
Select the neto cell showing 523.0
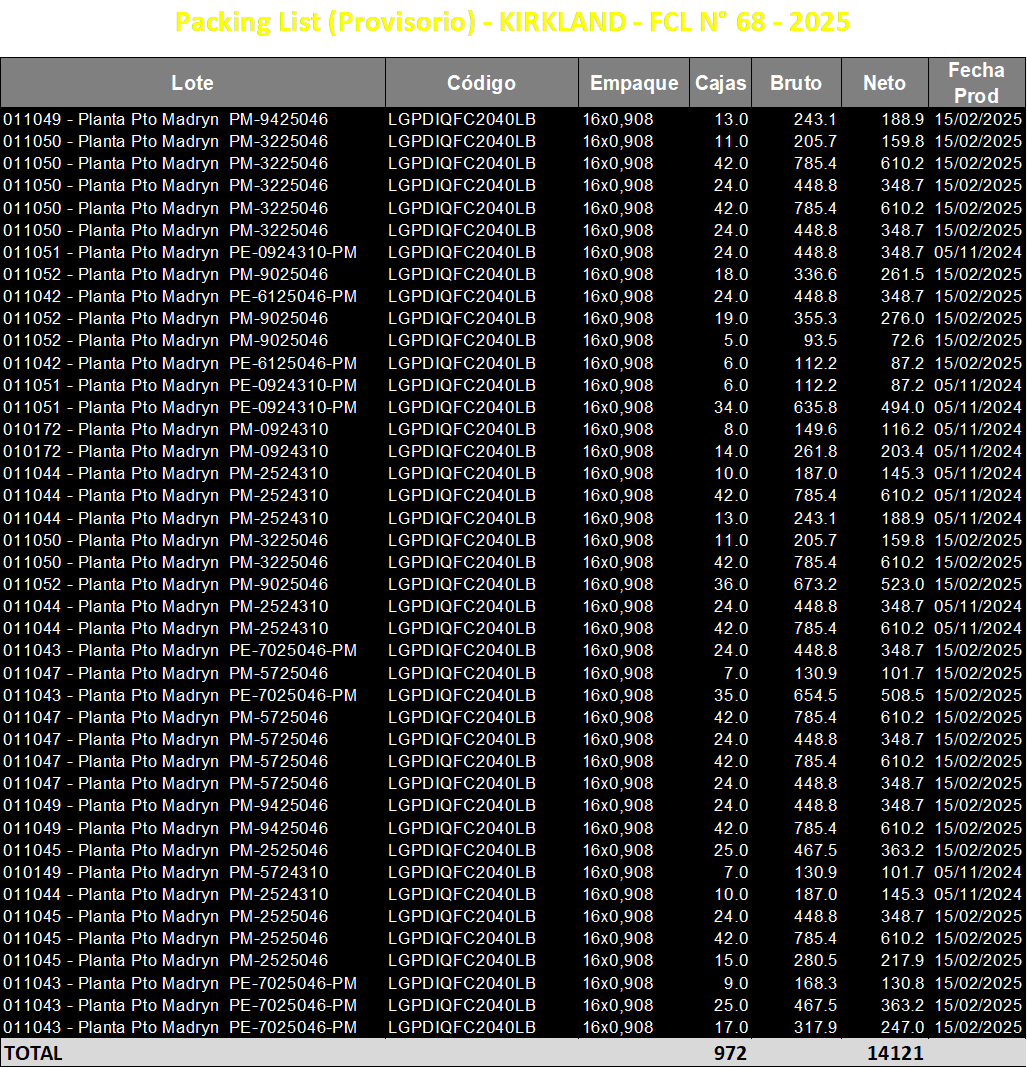[x=902, y=584]
